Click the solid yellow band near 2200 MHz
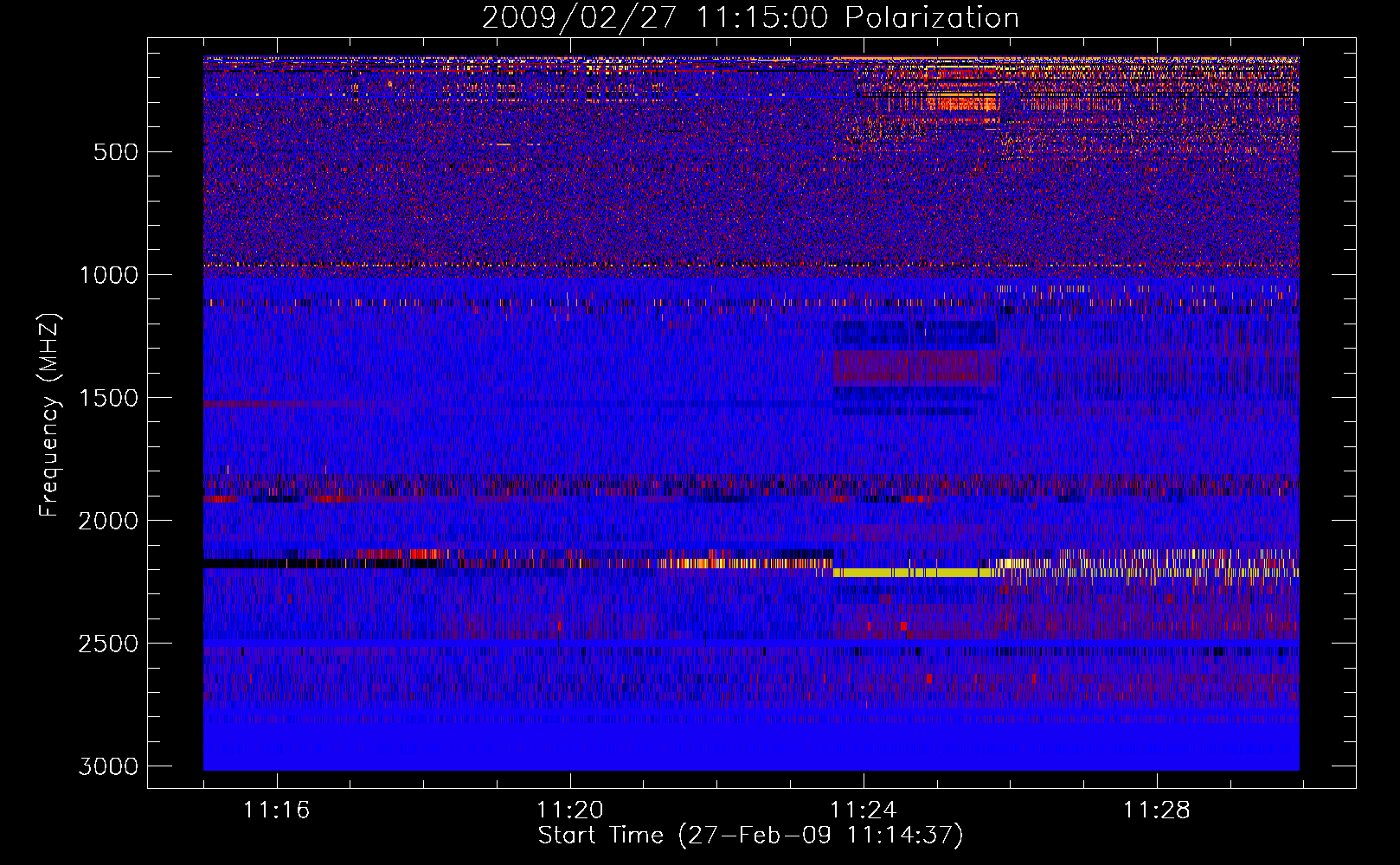 coord(914,573)
